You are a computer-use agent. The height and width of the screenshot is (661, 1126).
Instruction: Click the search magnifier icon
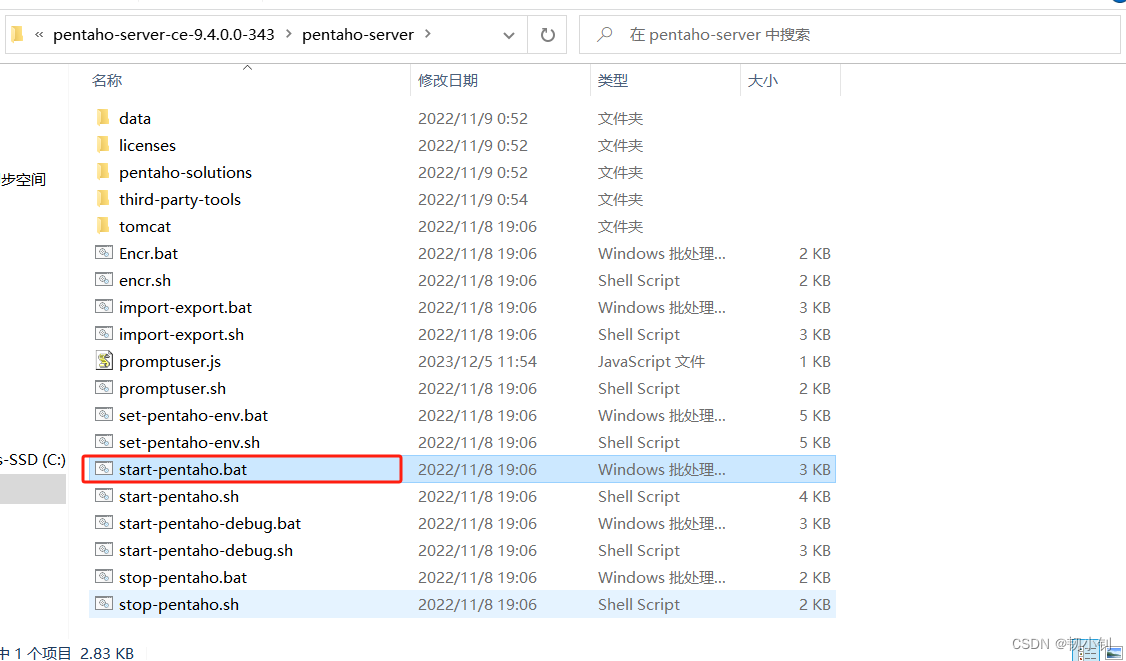(605, 34)
